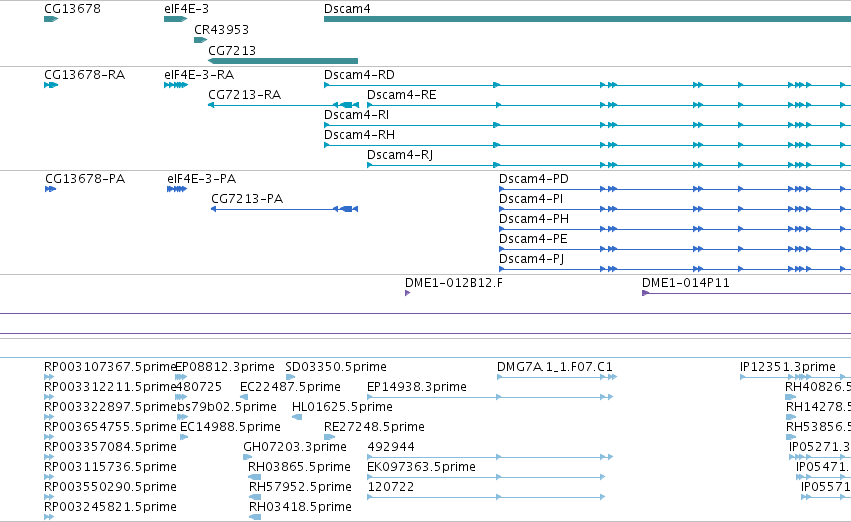Select the RE27248.5prime EST label
The image size is (851, 522).
click(x=374, y=427)
